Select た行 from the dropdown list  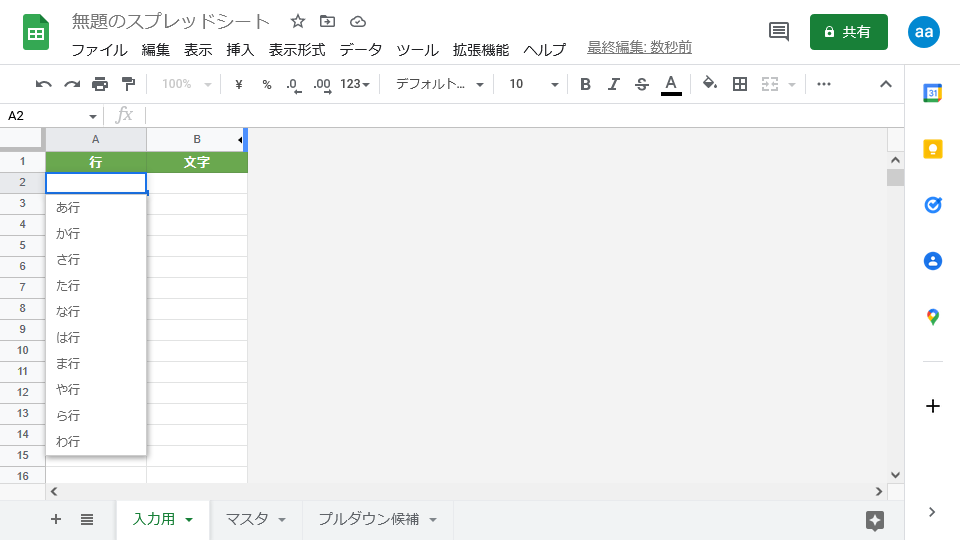click(x=96, y=285)
